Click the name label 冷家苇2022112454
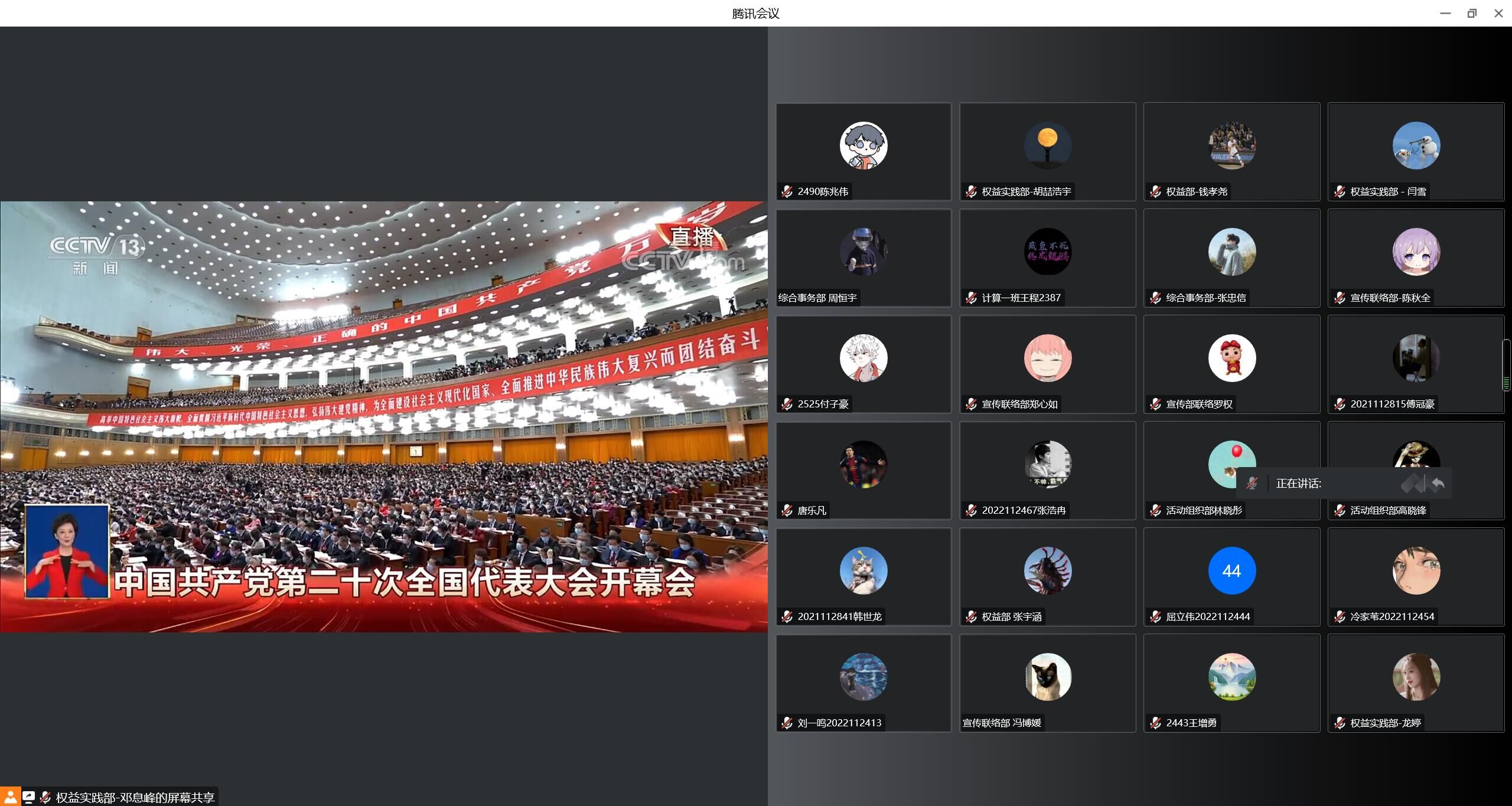 [x=1392, y=616]
